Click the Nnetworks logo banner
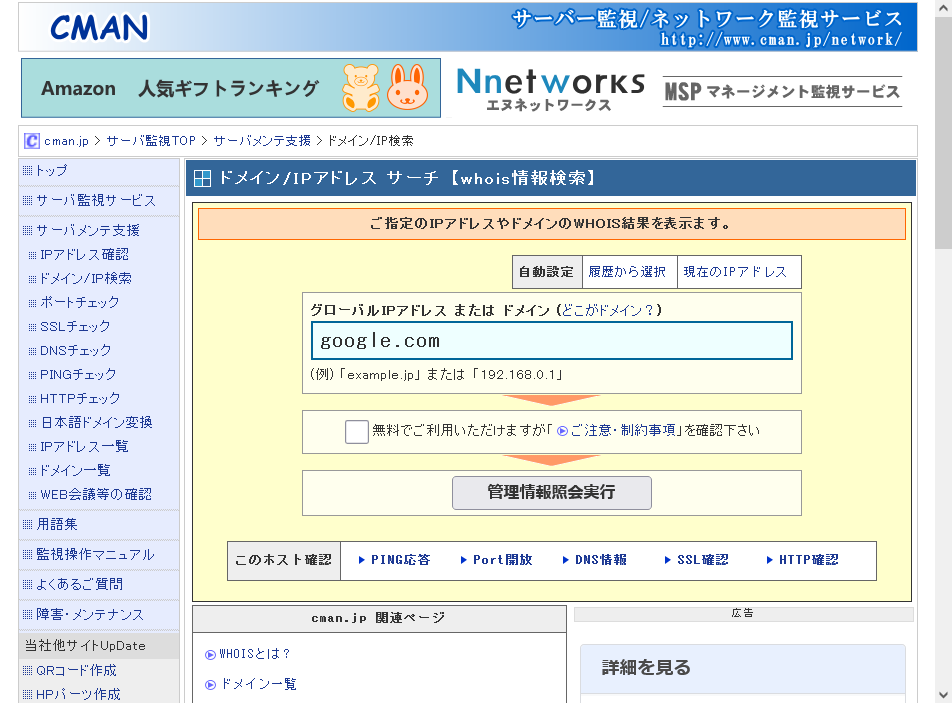The image size is (952, 703). pos(550,89)
